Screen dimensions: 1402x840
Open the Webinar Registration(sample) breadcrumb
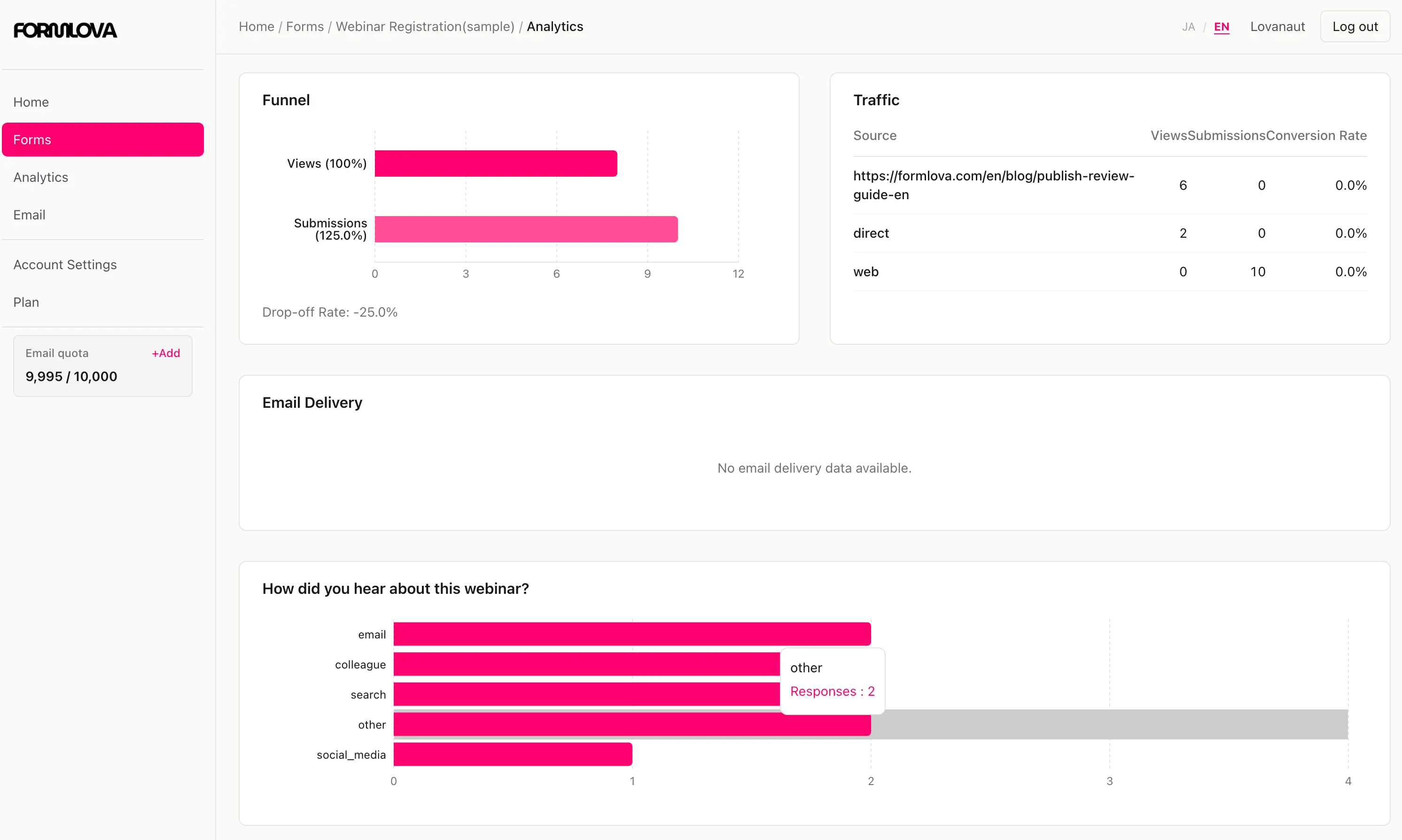pos(425,27)
